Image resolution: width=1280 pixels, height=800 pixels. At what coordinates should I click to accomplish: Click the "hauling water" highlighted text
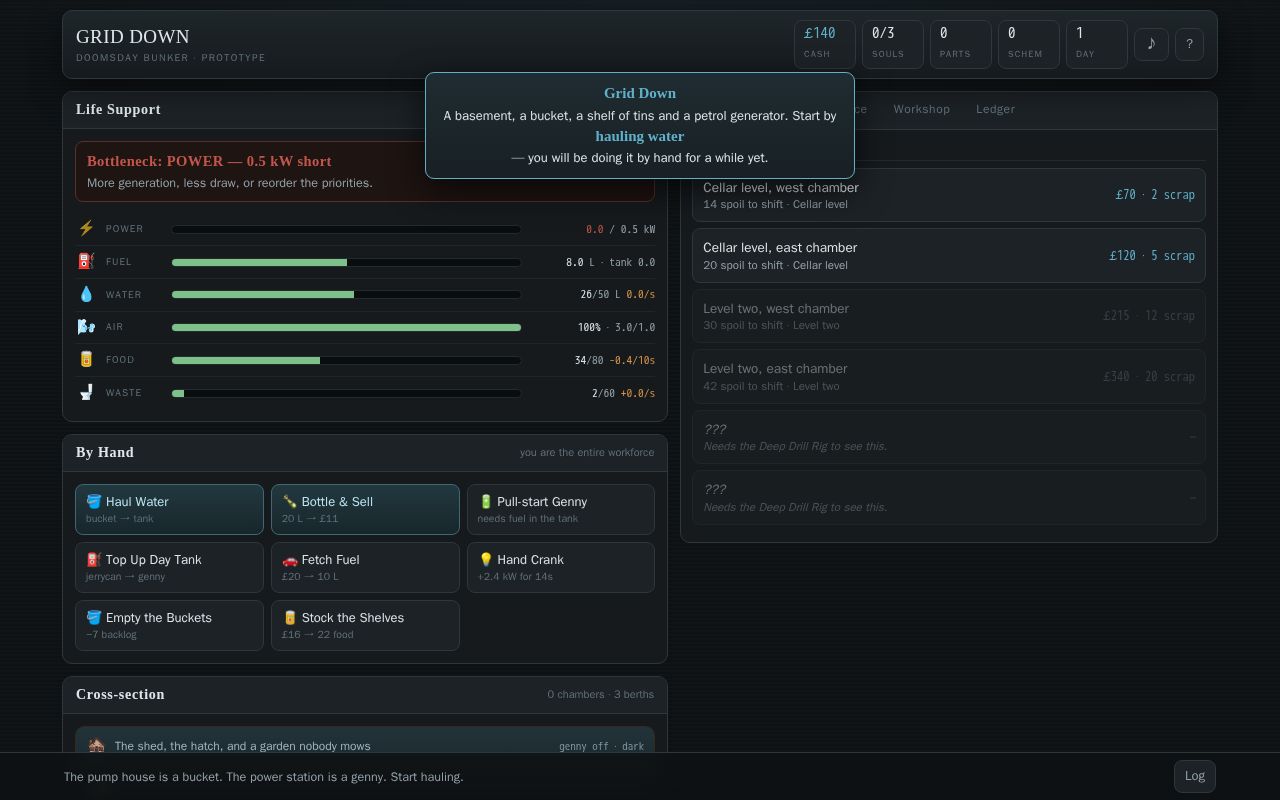[640, 136]
